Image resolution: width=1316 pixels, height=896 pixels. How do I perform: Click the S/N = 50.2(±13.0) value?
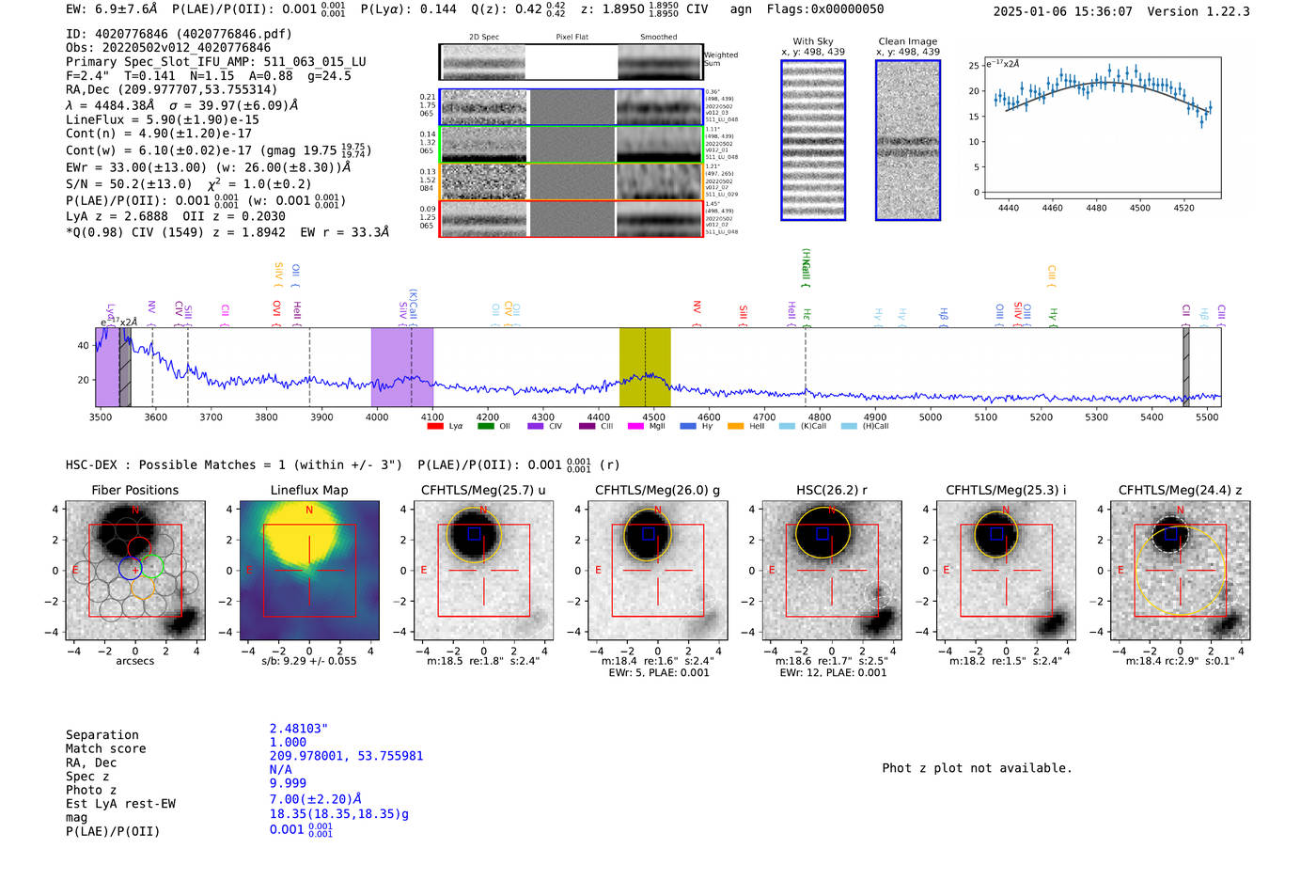pyautogui.click(x=129, y=184)
